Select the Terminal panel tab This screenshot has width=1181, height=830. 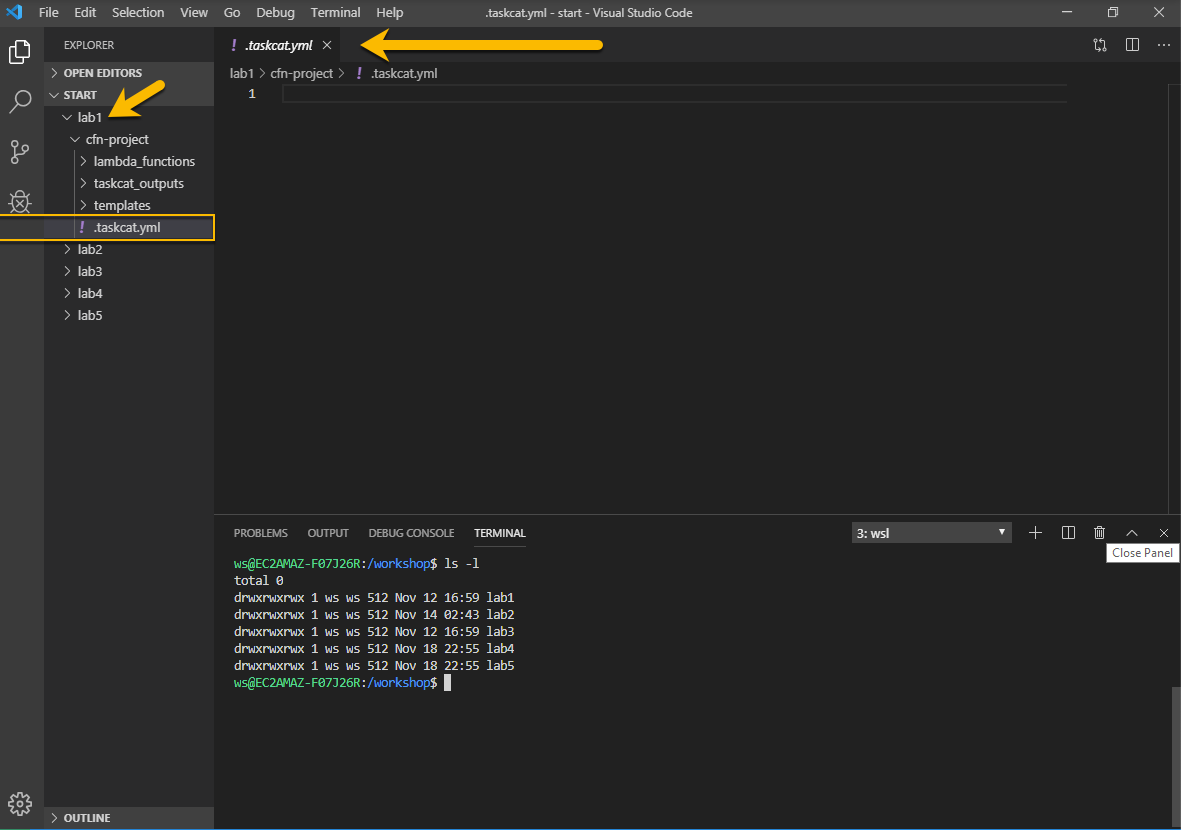click(x=499, y=533)
